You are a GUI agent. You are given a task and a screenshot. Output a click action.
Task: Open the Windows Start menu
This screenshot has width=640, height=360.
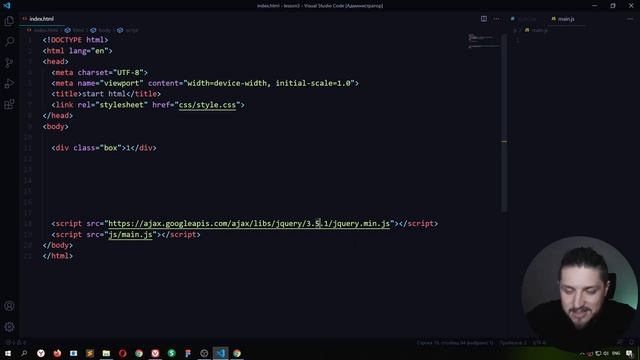[x=8, y=353]
